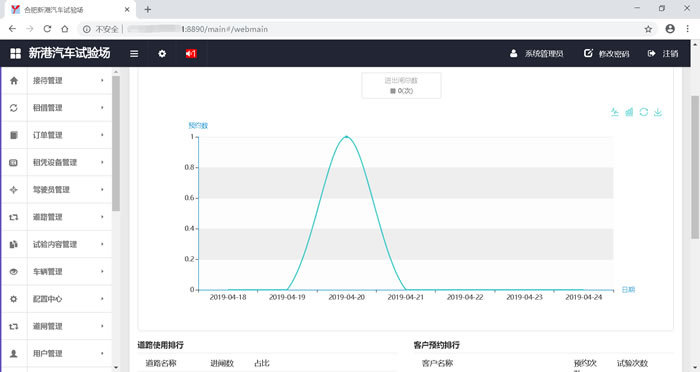Click 修改密码 in header
This screenshot has height=372, width=700.
tap(607, 54)
